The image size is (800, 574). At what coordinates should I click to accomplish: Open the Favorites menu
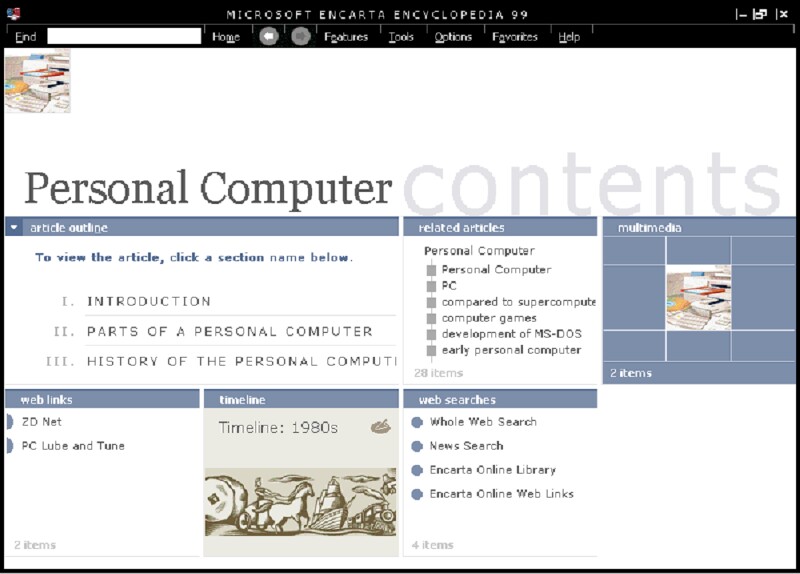point(515,37)
